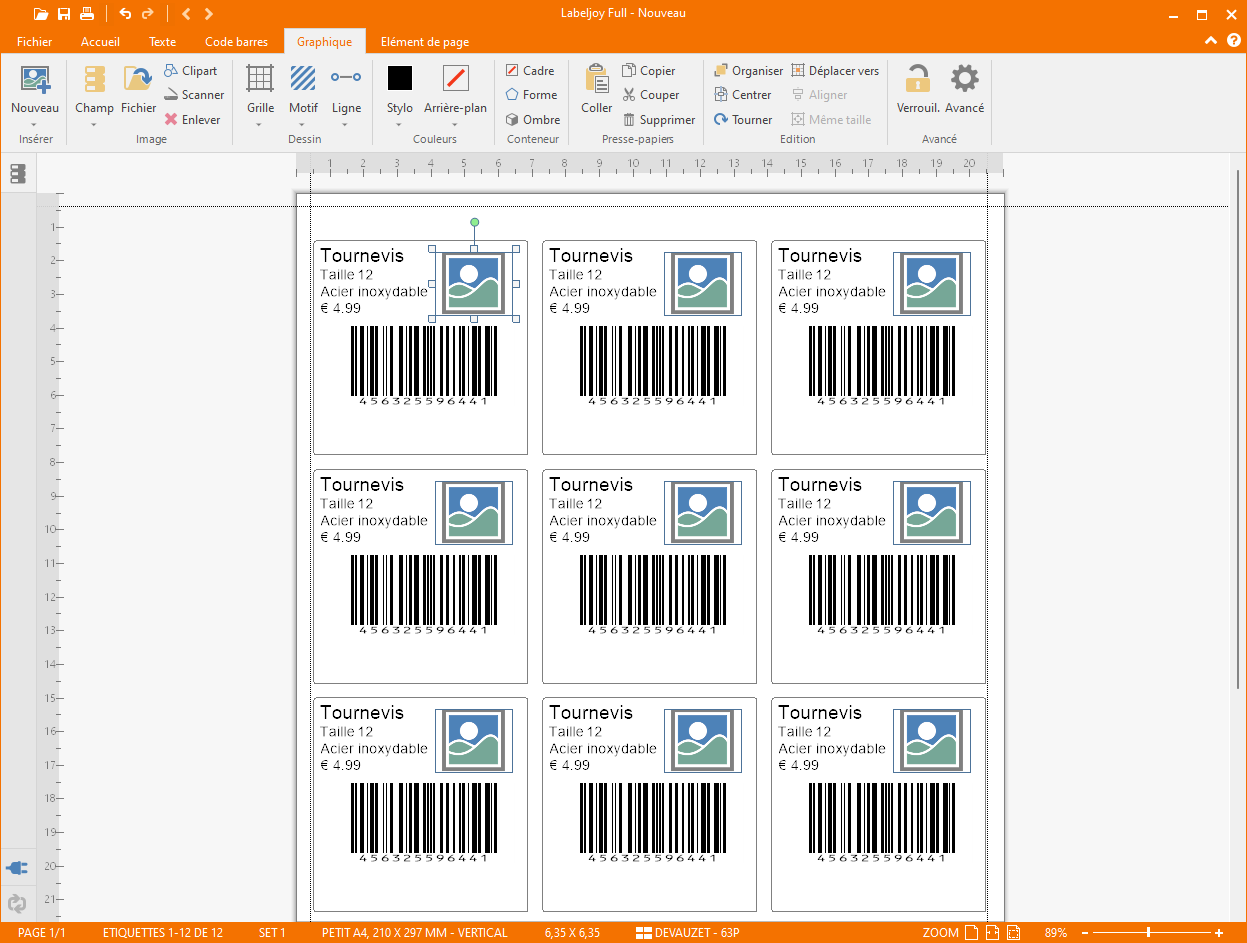Expand the Motif dropdown arrow
The height and width of the screenshot is (943, 1247).
coord(303,125)
